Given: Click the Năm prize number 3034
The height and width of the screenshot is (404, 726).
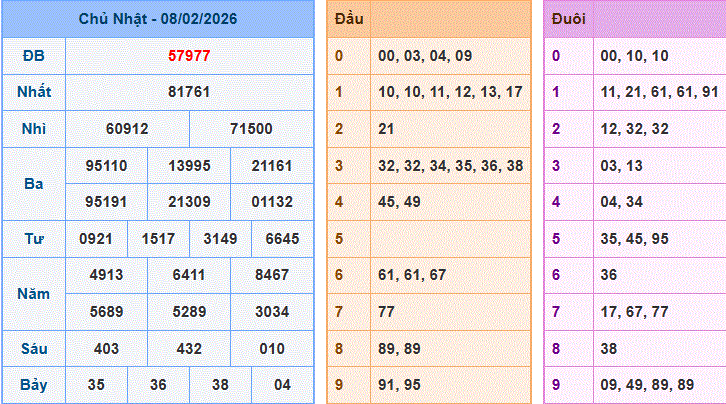Looking at the screenshot, I should pyautogui.click(x=272, y=312).
